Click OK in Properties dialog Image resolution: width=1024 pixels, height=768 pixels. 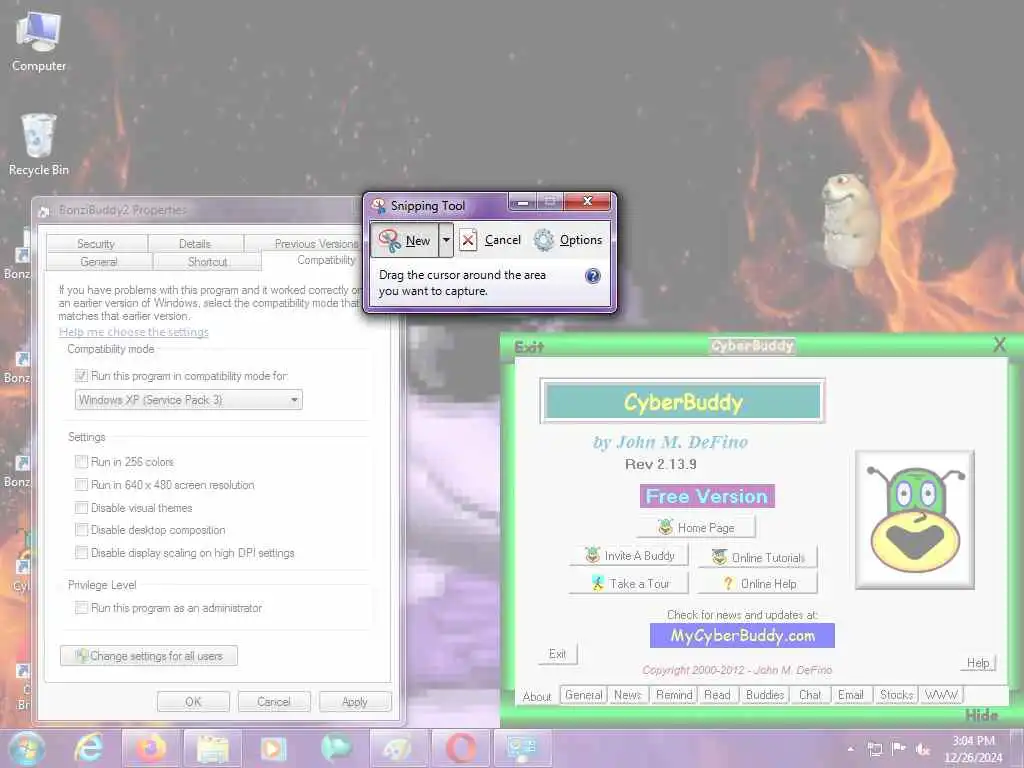[193, 702]
